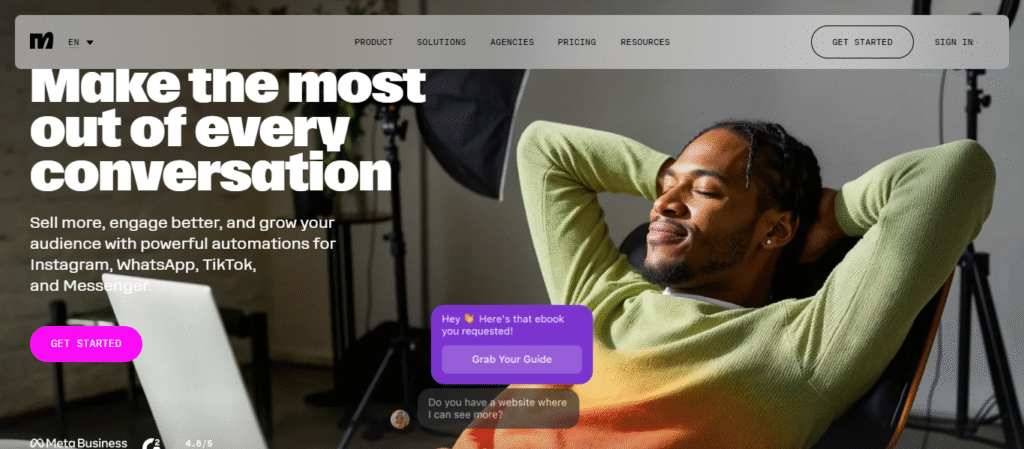1024x449 pixels.
Task: Click the Grab Your Guide button
Action: (x=512, y=360)
